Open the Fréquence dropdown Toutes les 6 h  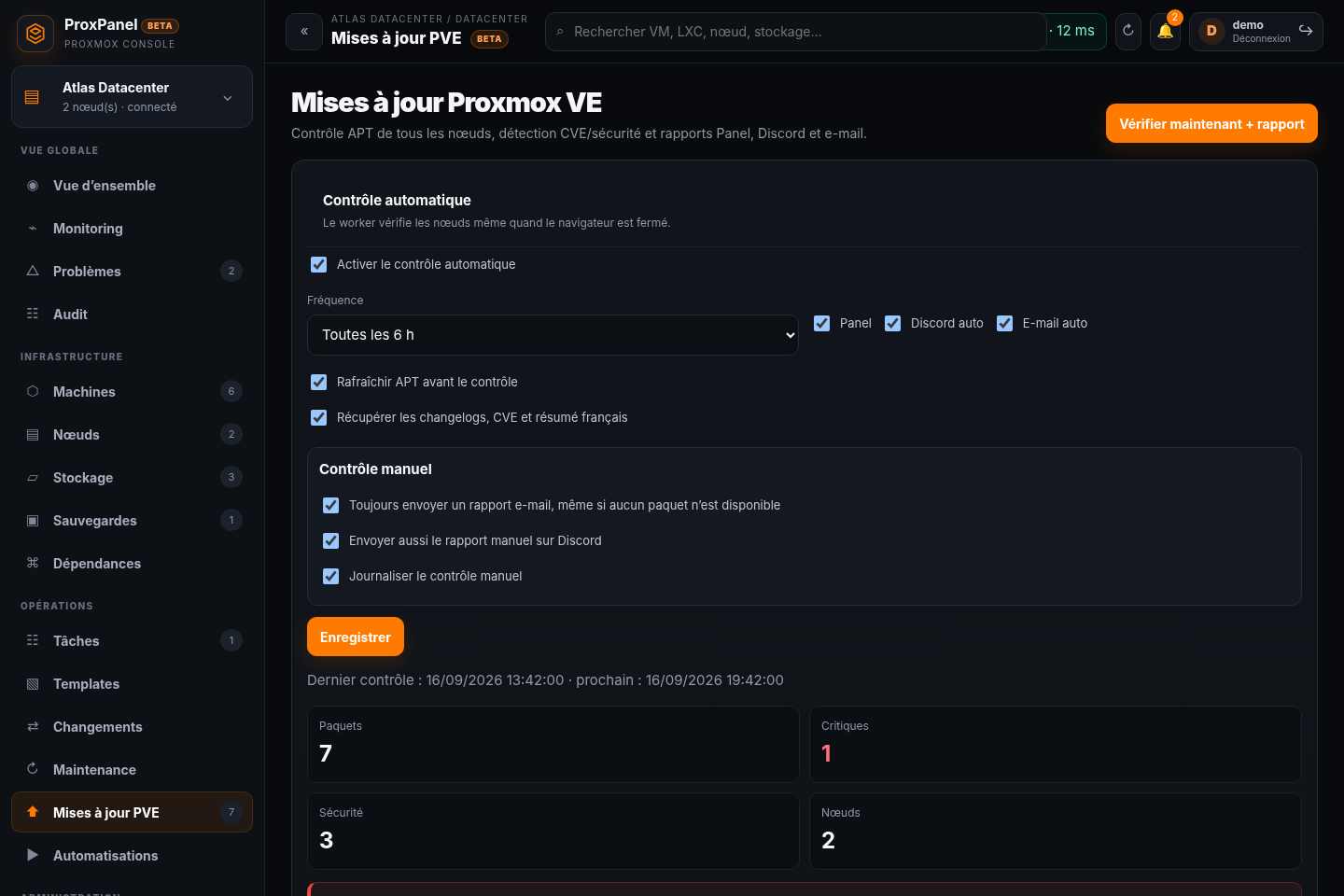553,335
